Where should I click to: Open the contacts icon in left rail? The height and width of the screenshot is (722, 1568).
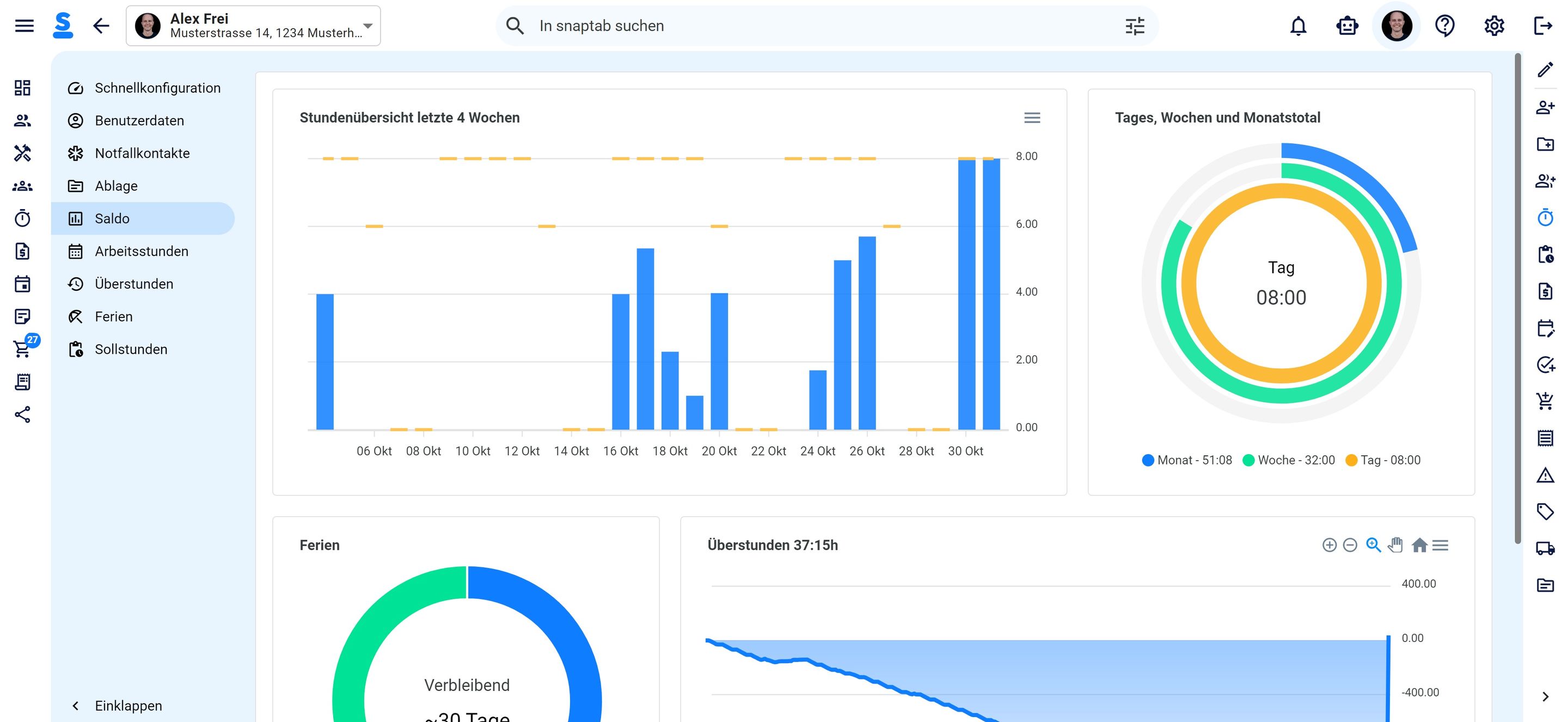pyautogui.click(x=22, y=120)
